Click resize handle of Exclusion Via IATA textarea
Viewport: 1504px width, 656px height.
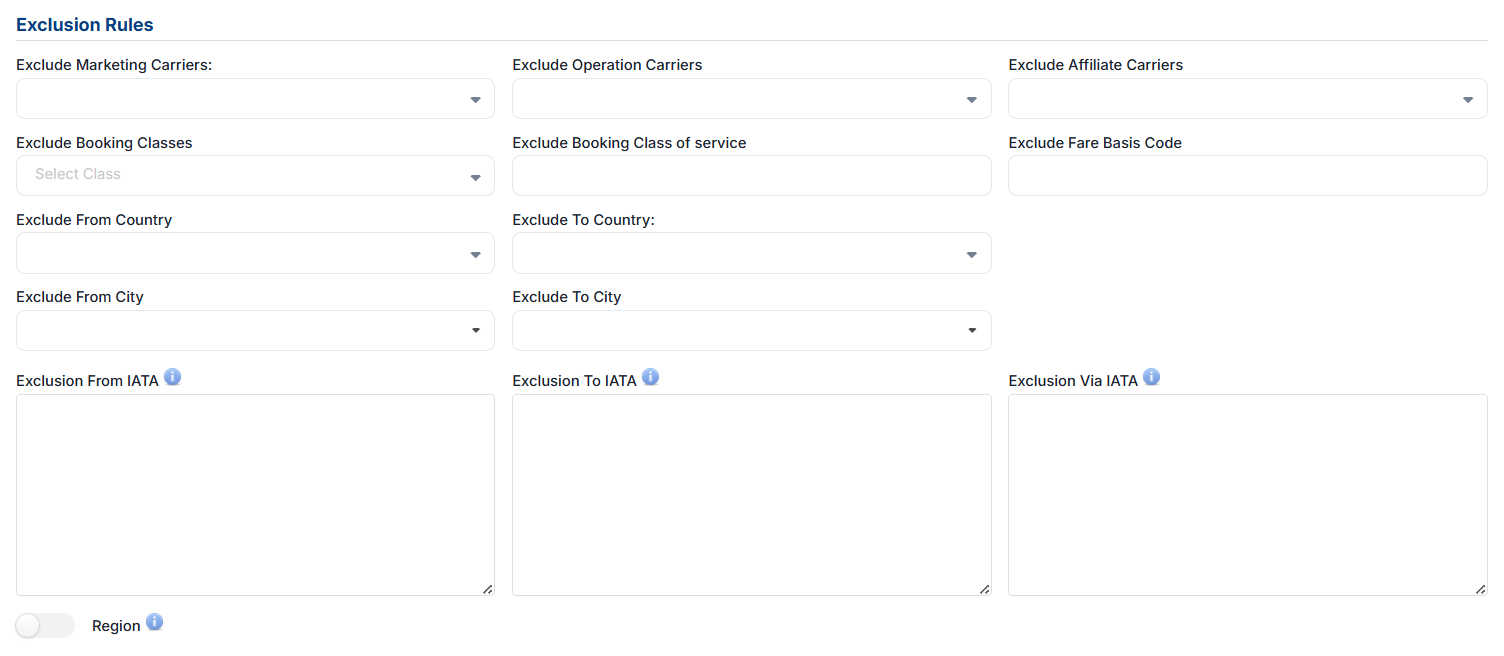[x=1481, y=589]
